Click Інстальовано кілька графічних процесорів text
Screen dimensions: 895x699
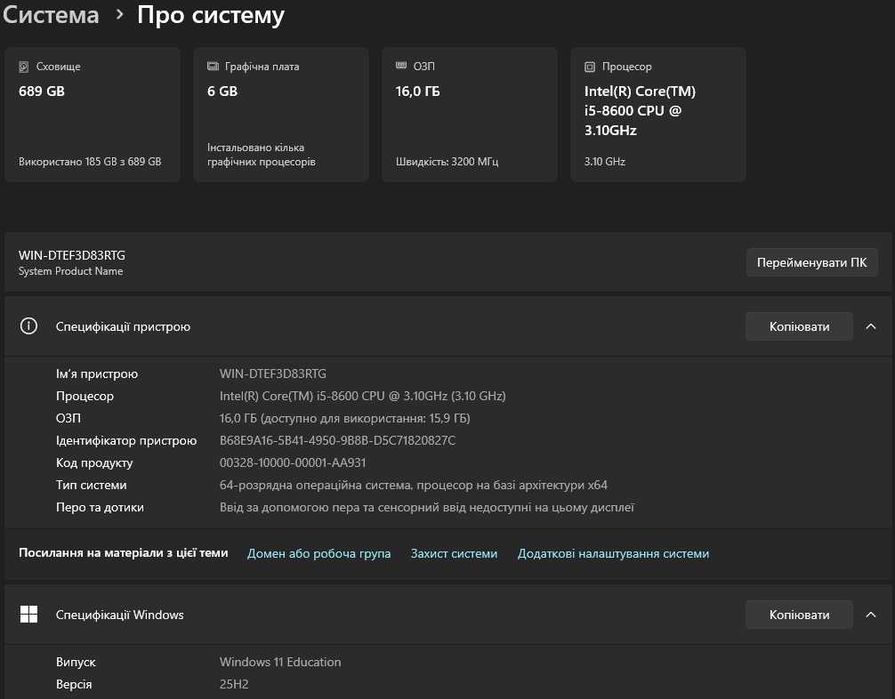[x=261, y=155]
